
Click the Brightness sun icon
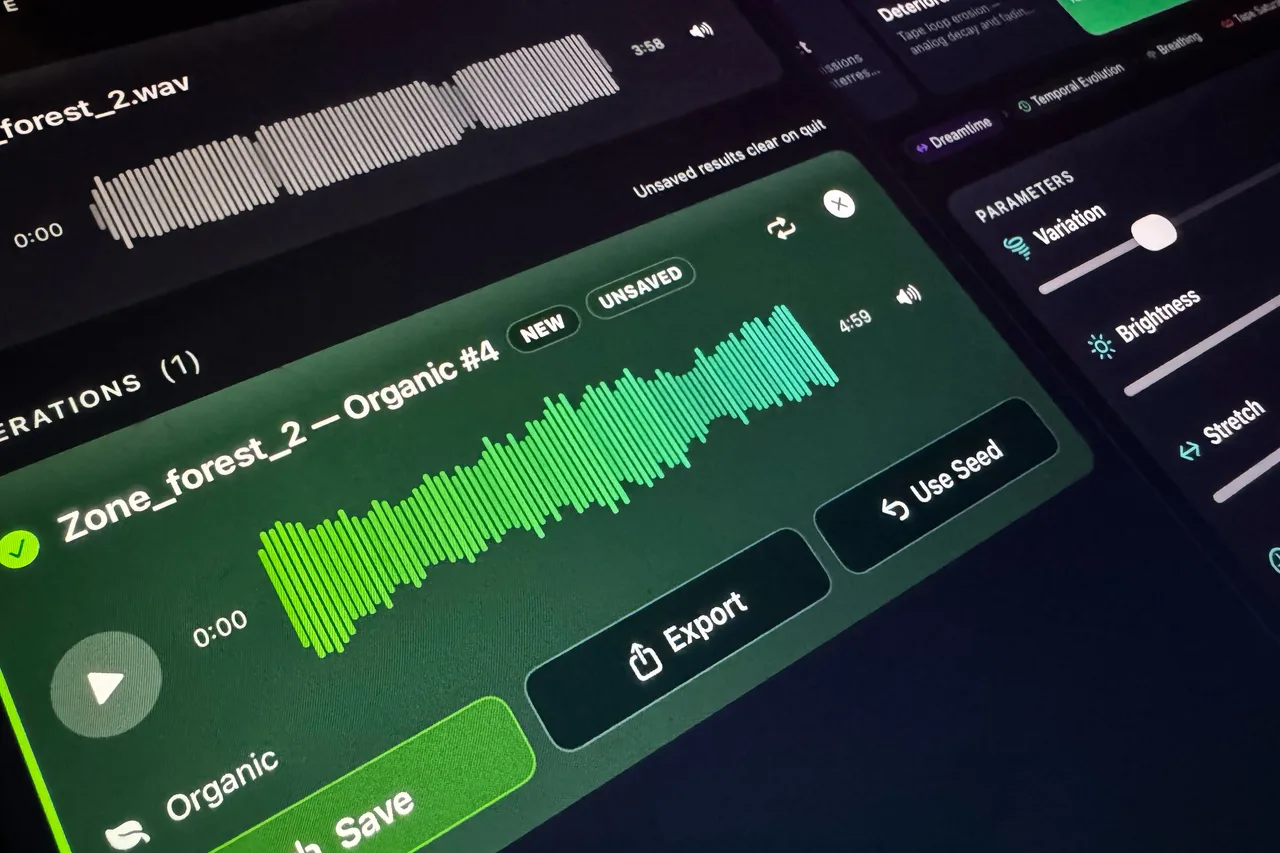pos(1101,346)
